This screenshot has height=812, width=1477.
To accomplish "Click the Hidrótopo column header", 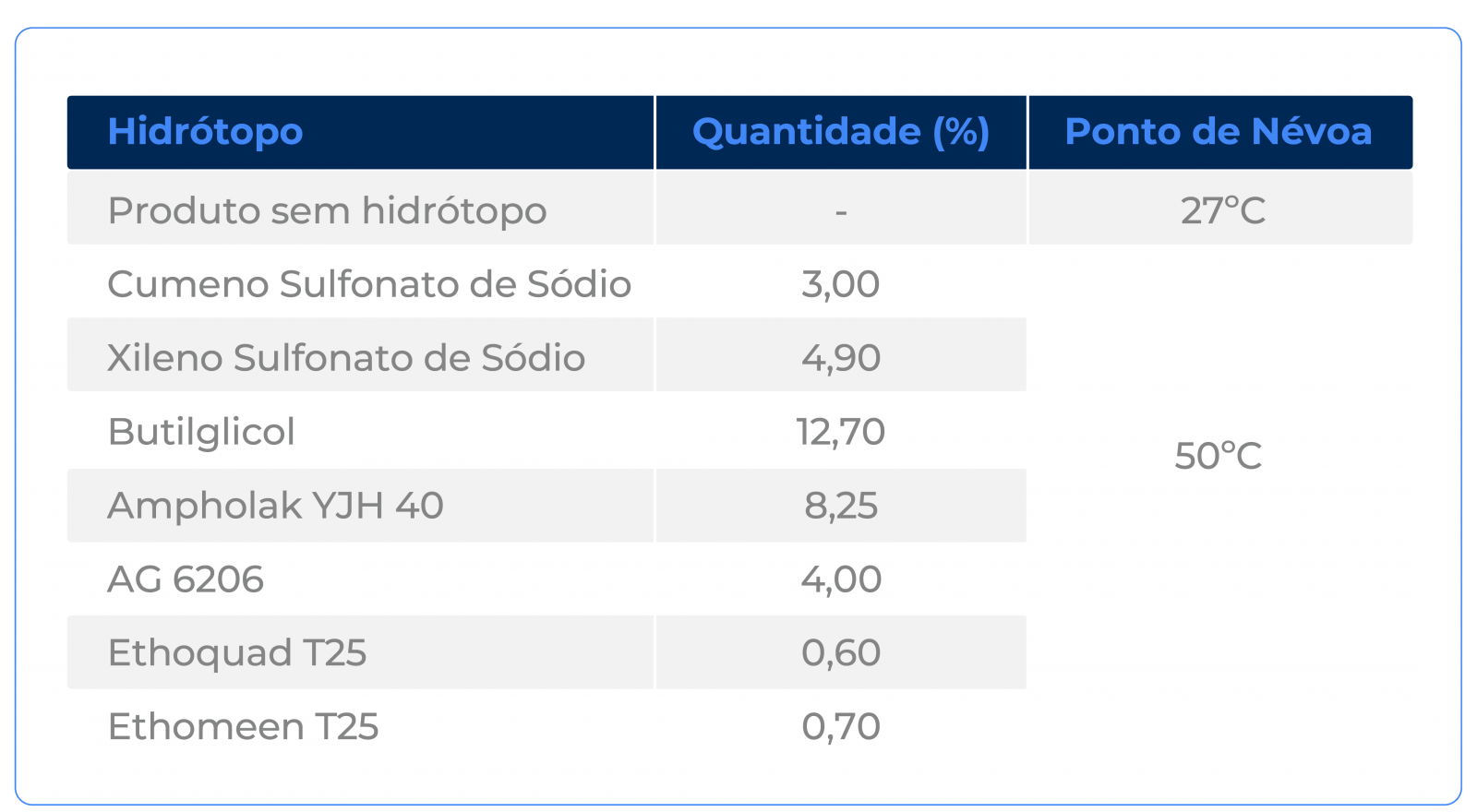I will [x=205, y=132].
